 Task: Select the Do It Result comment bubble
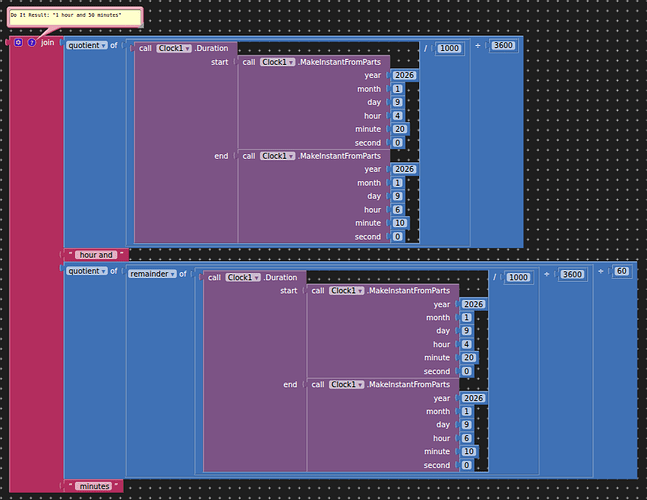(x=75, y=17)
